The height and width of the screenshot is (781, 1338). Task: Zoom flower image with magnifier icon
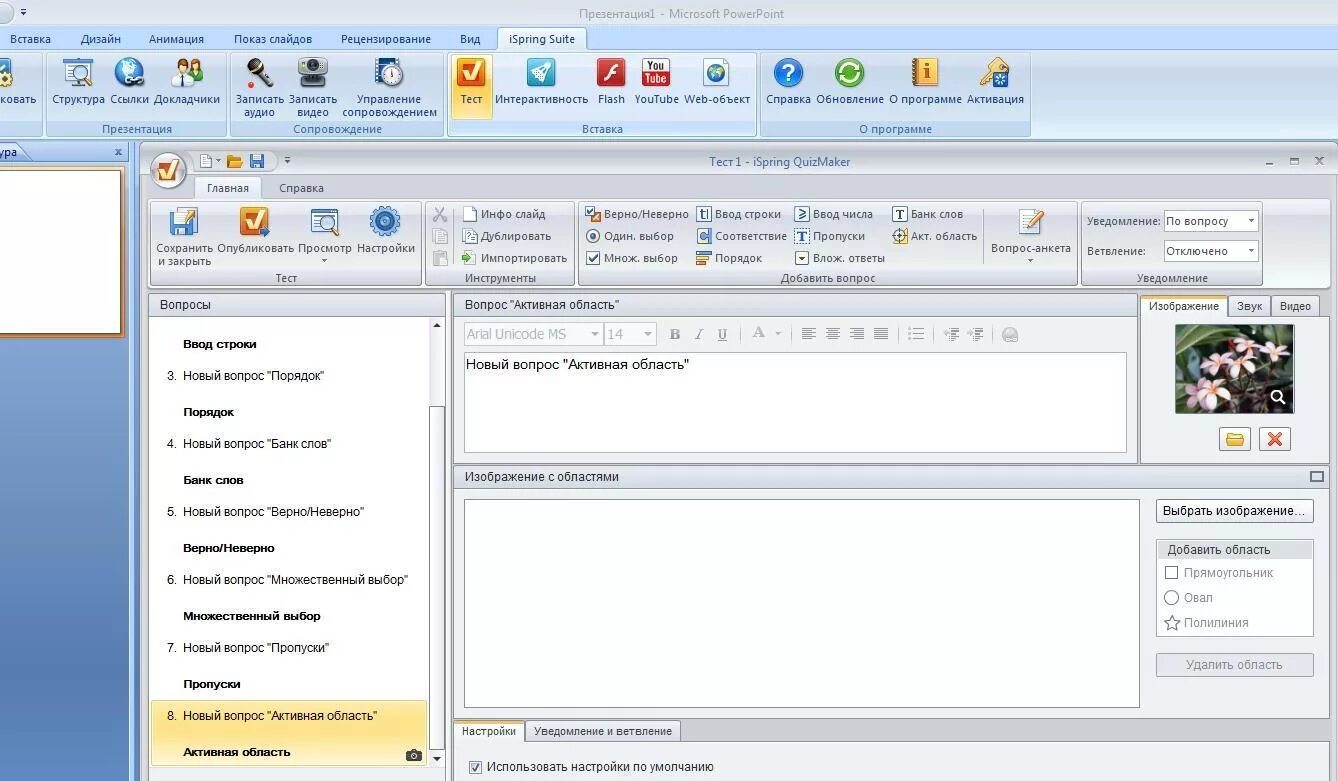pyautogui.click(x=1278, y=398)
